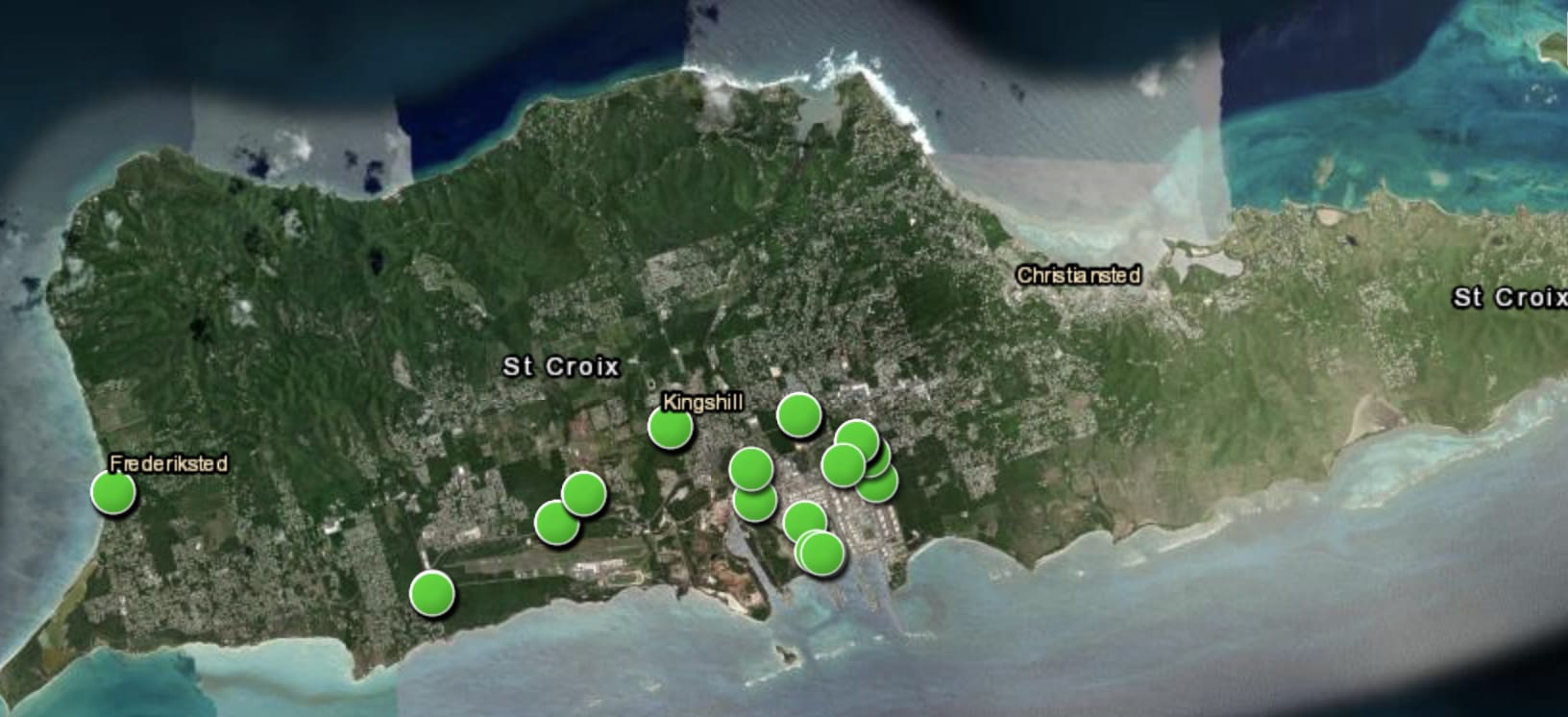Viewport: 1568px width, 717px height.
Task: Select the front green marker nearest the harbor shoreline
Action: 821,553
